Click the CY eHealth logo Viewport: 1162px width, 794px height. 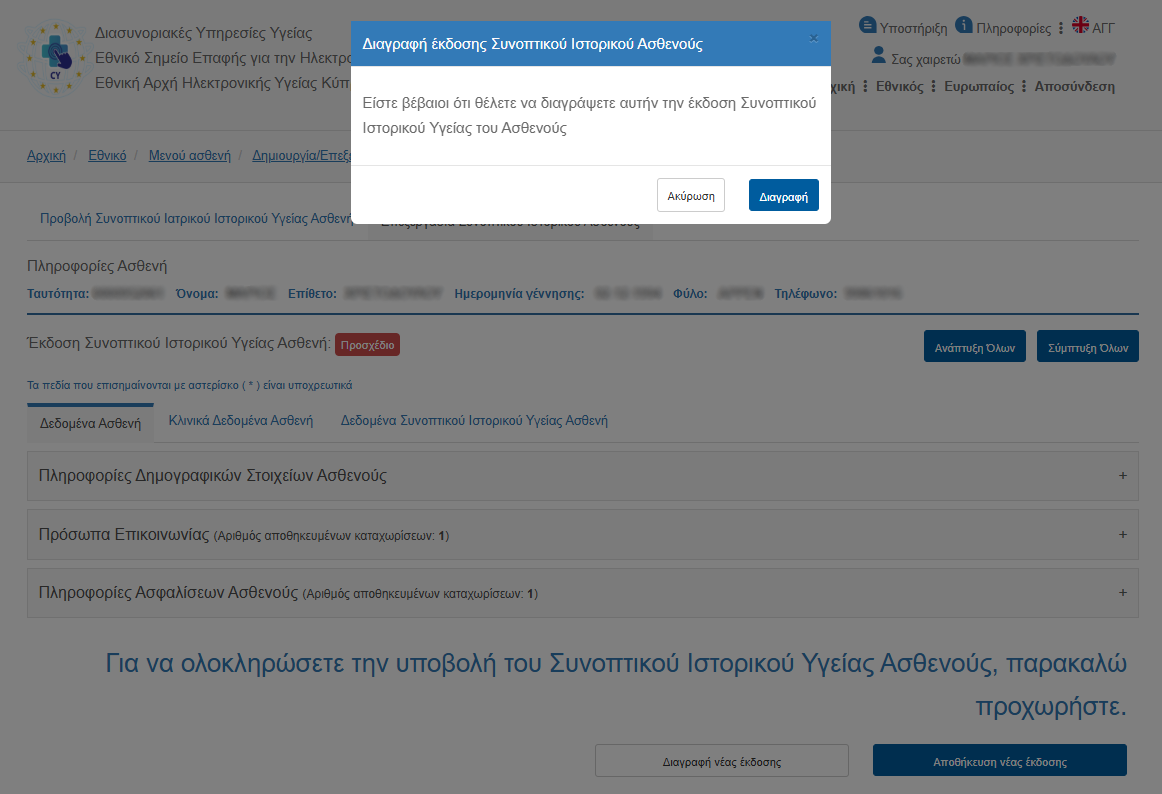point(56,57)
